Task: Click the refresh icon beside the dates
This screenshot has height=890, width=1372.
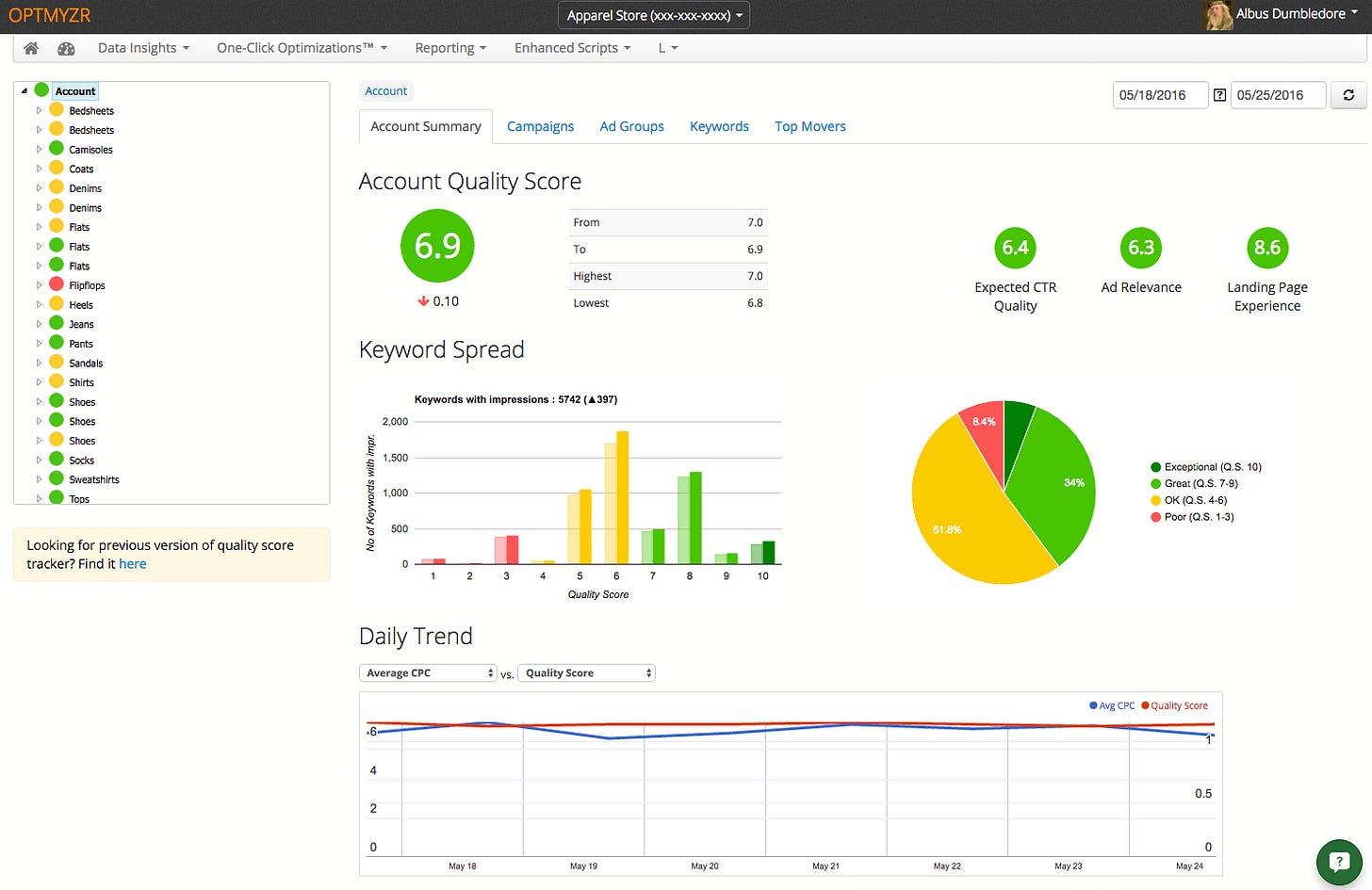Action: [1348, 95]
